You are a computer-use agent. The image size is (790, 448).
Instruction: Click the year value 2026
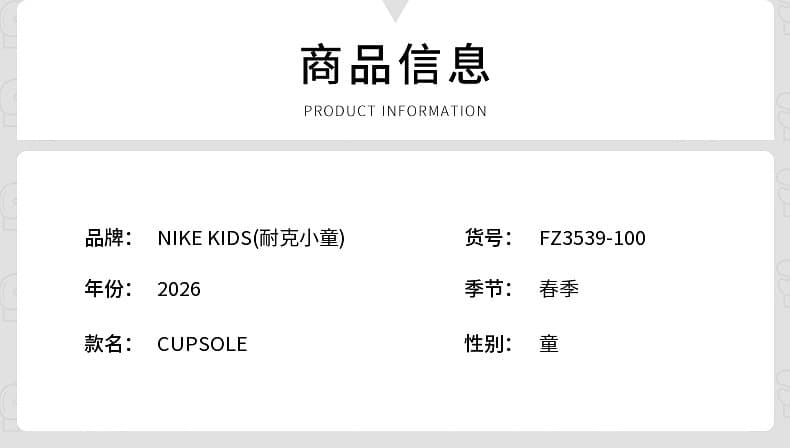(x=179, y=289)
